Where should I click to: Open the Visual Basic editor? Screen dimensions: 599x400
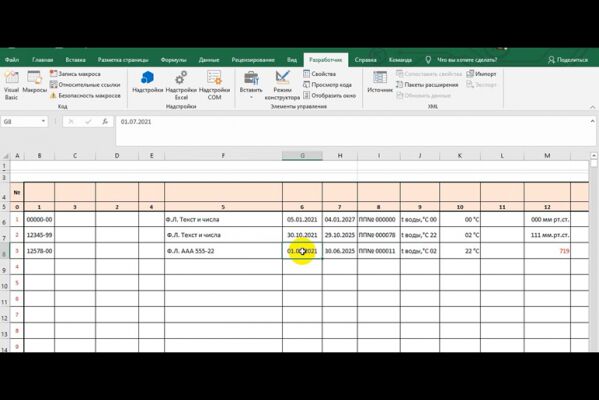point(11,86)
